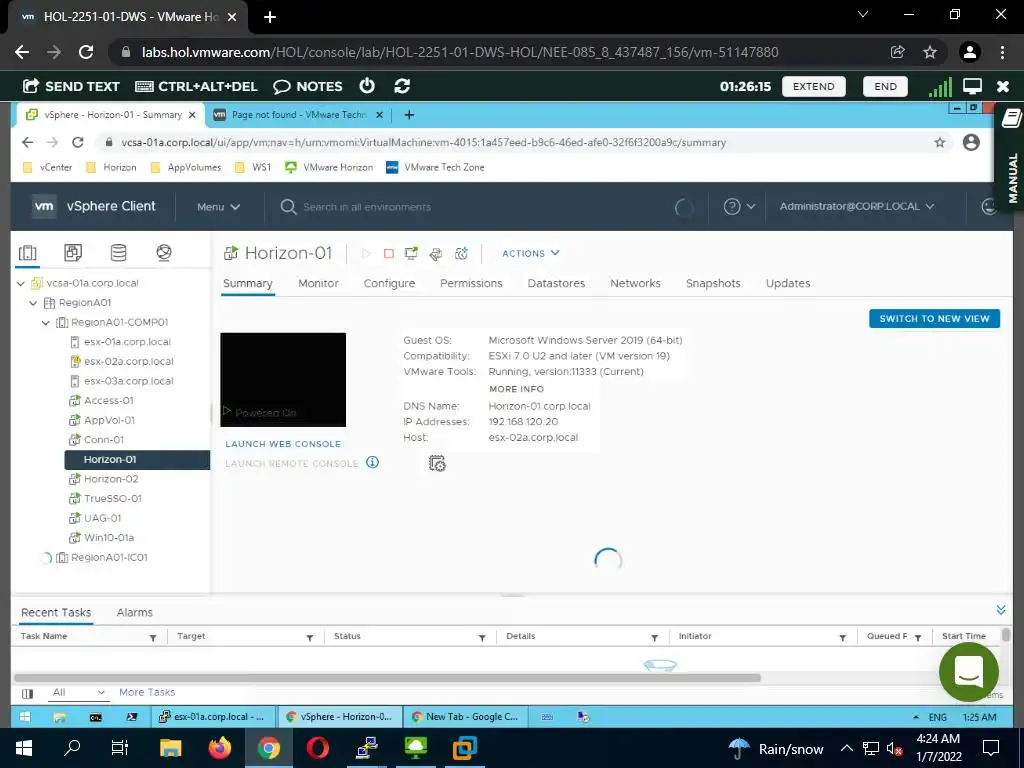Open the Permissions tab
The height and width of the screenshot is (768, 1024).
pyautogui.click(x=471, y=283)
